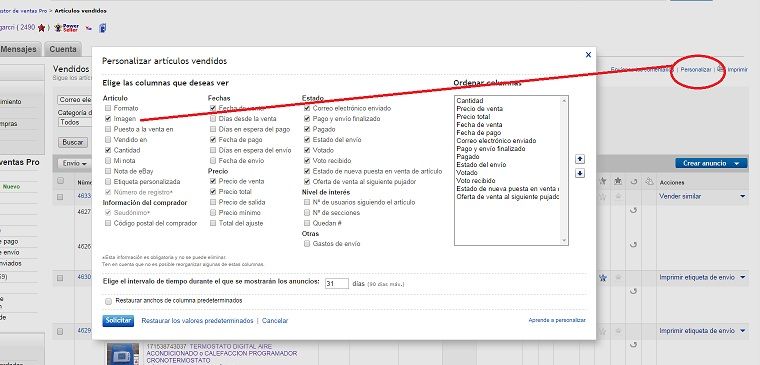Select Voto recibido in order list

[x=475, y=181]
